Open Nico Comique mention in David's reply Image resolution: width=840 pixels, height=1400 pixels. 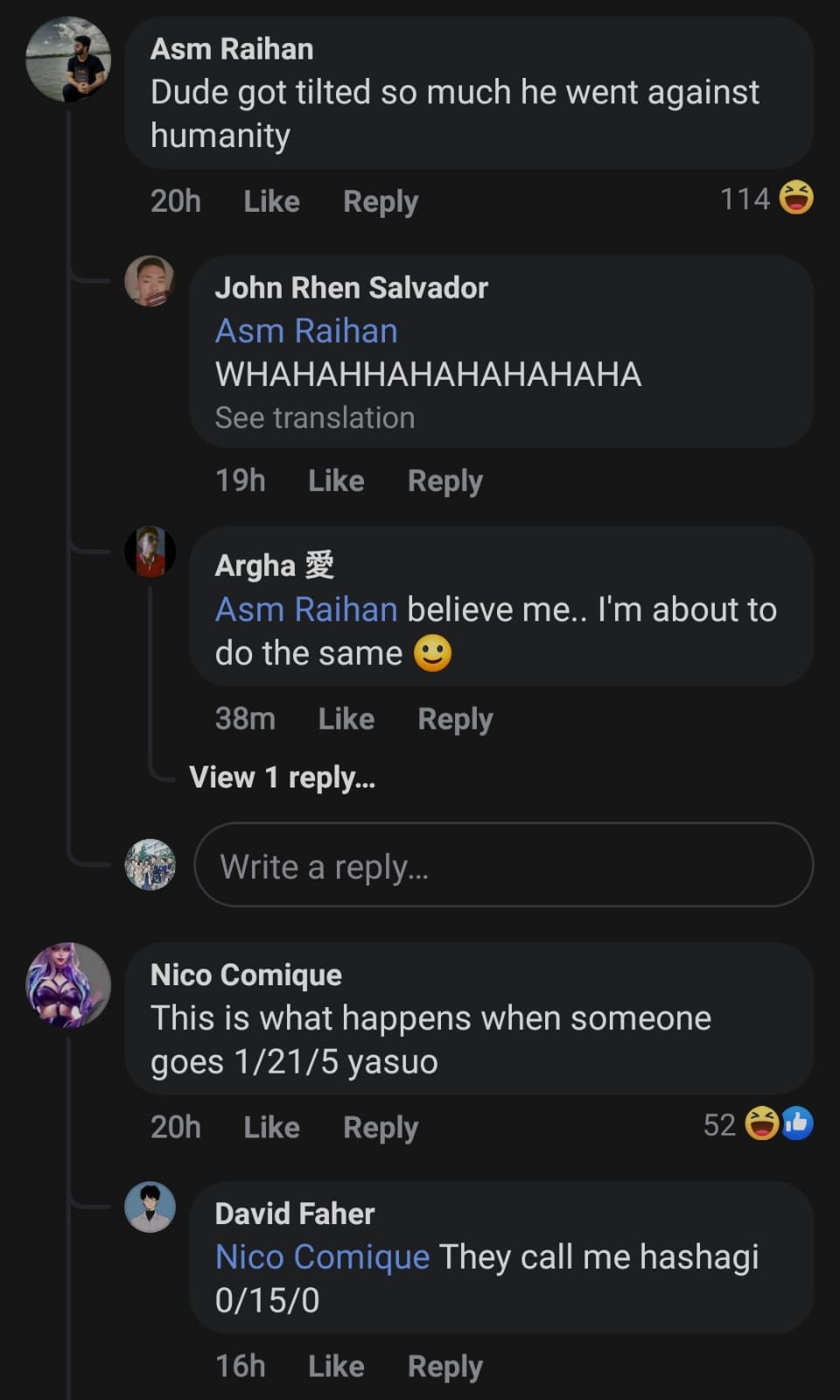(x=322, y=1257)
